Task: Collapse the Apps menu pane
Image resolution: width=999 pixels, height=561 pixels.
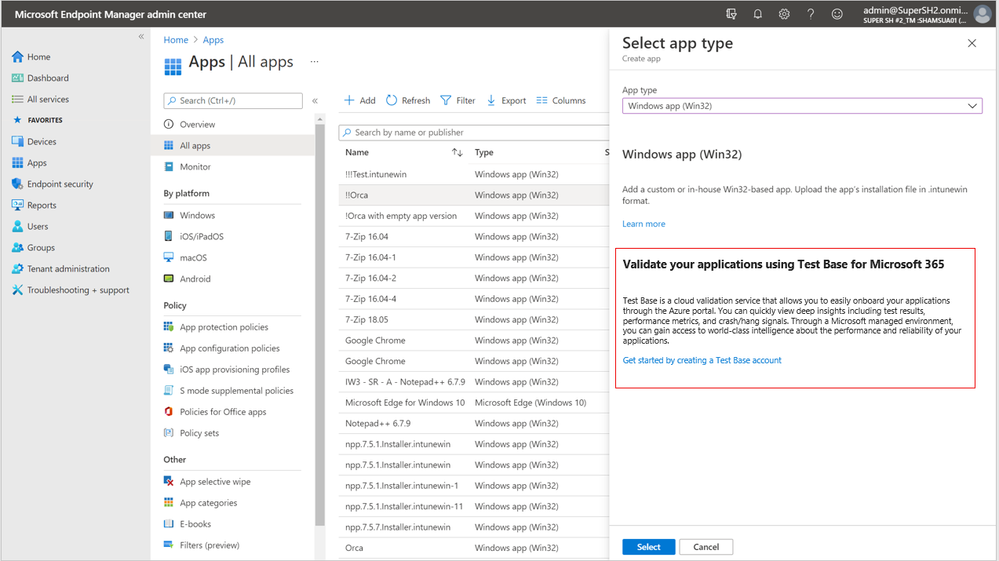Action: click(x=315, y=101)
